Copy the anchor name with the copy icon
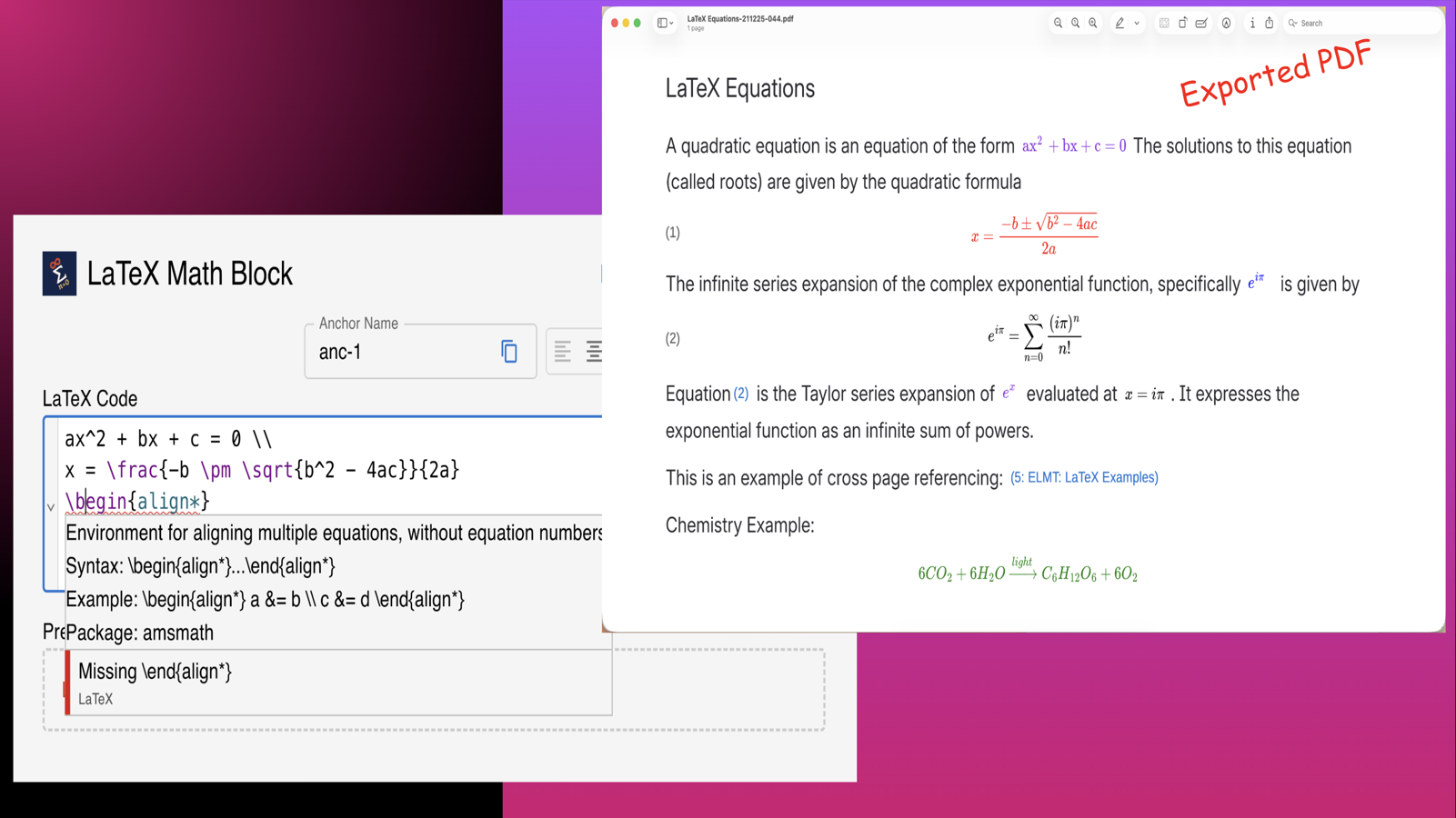1456x818 pixels. click(x=509, y=351)
